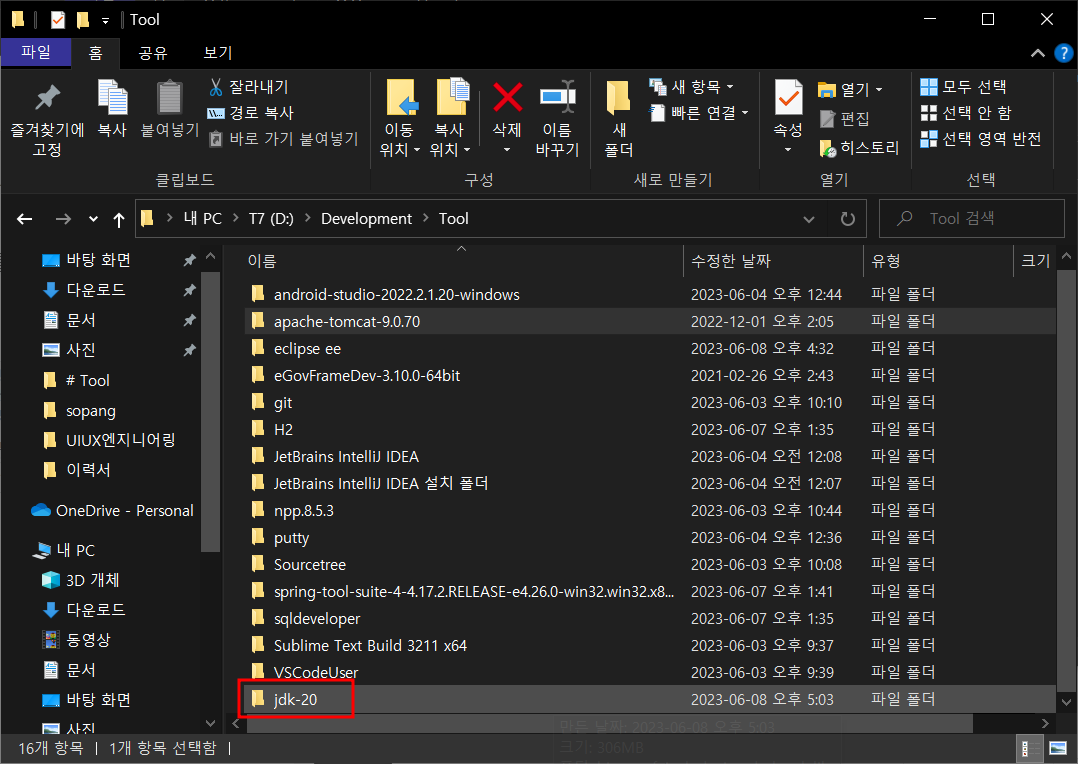Select the apache-tomcat-9.0.70 folder
This screenshot has width=1078, height=764.
tap(650, 321)
